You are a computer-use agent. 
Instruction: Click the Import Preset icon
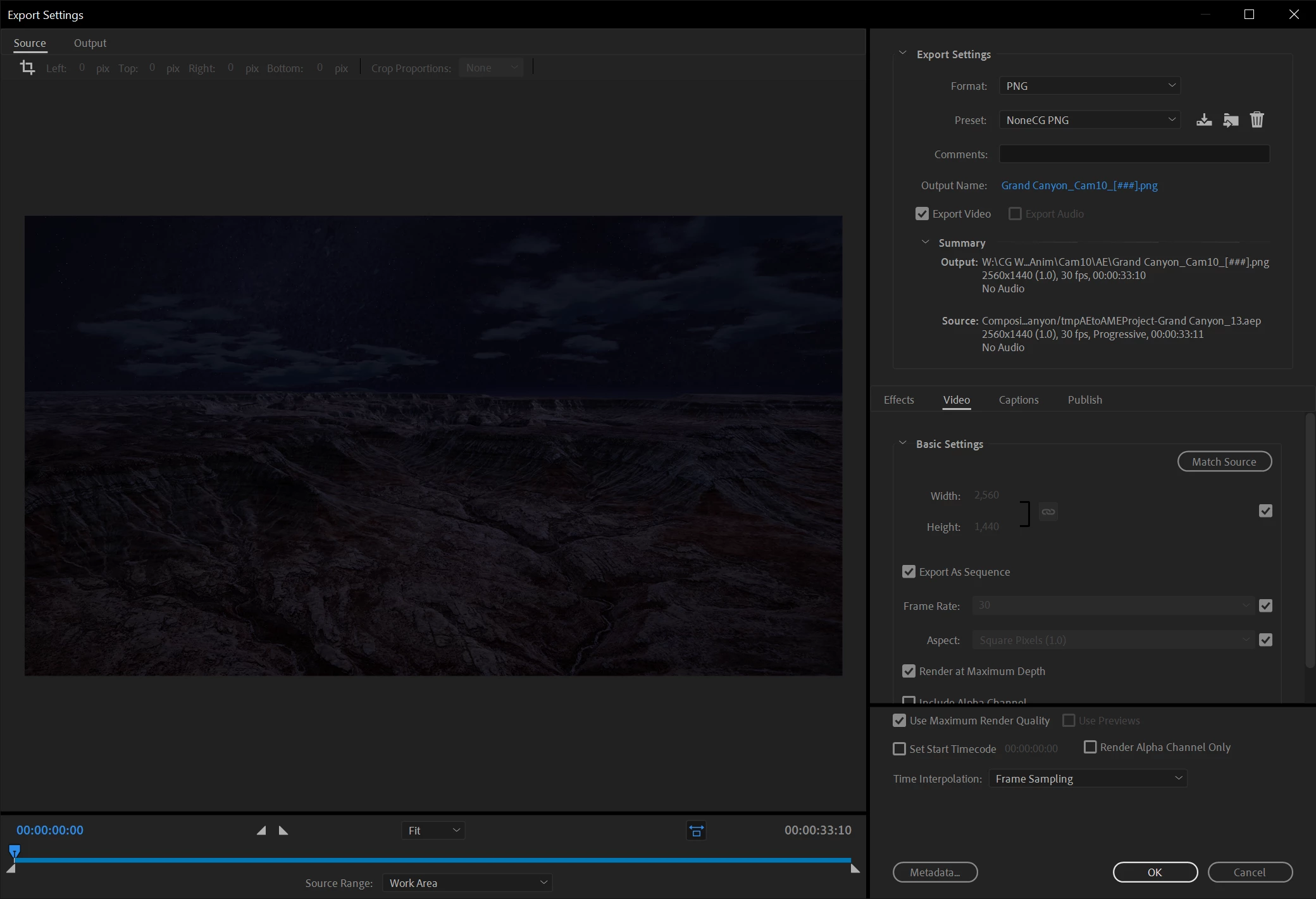(1231, 120)
